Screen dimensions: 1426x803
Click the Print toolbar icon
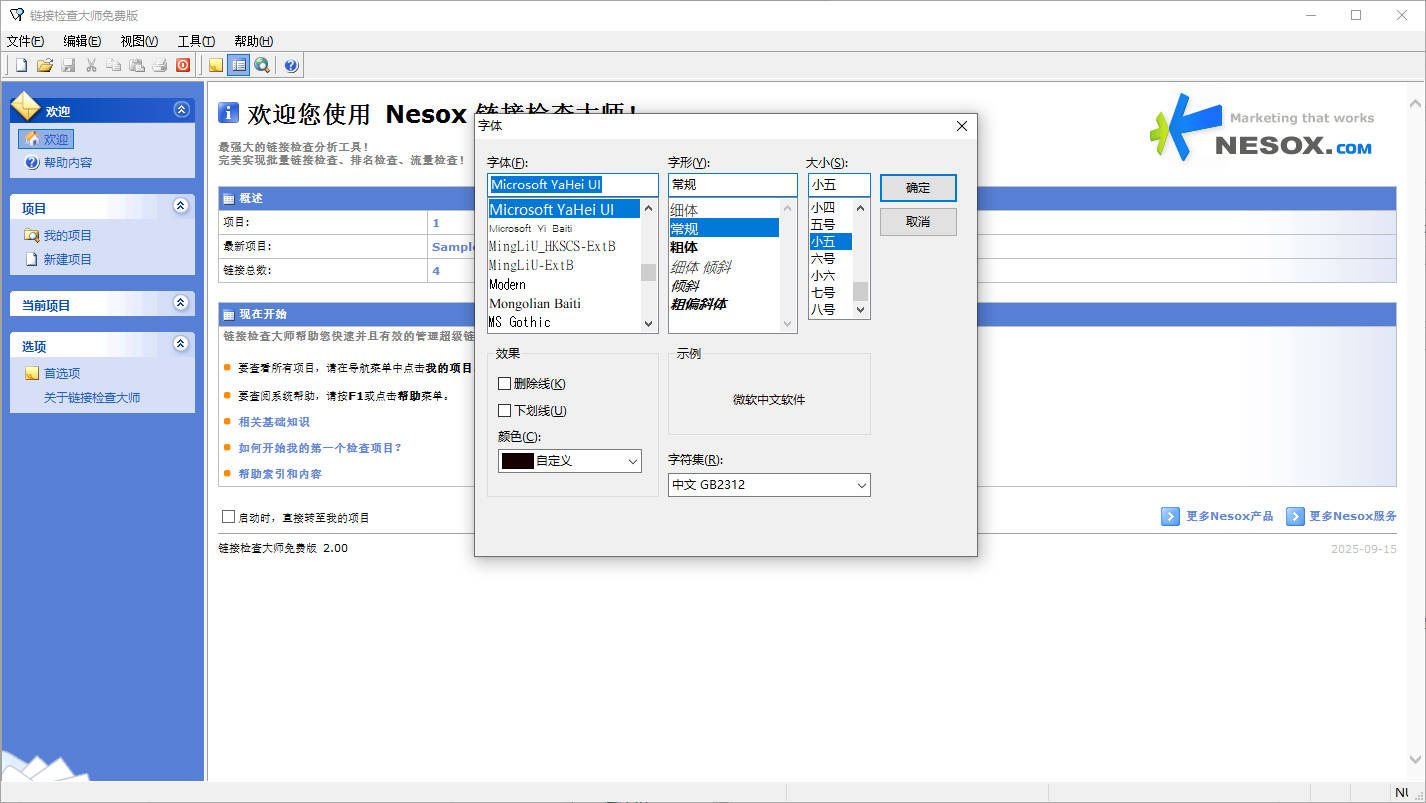[160, 65]
